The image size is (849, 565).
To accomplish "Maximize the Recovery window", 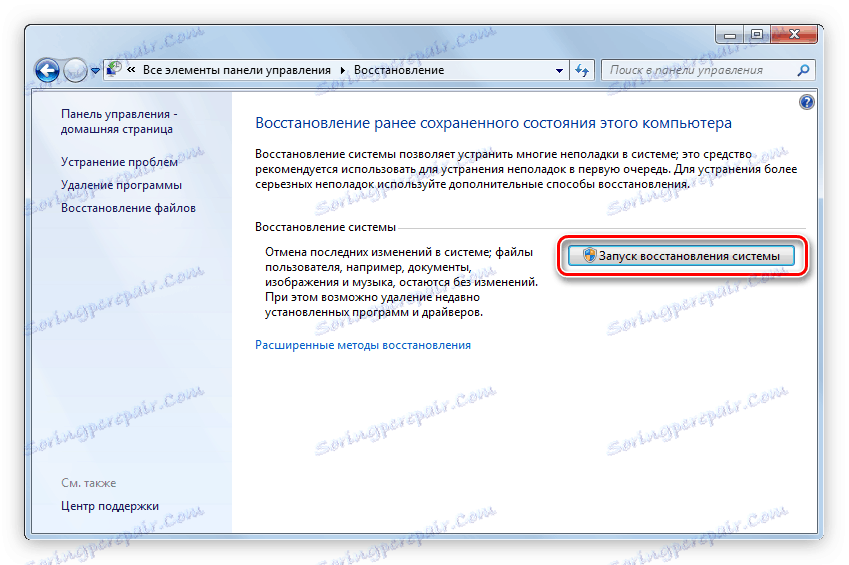I will pos(756,35).
